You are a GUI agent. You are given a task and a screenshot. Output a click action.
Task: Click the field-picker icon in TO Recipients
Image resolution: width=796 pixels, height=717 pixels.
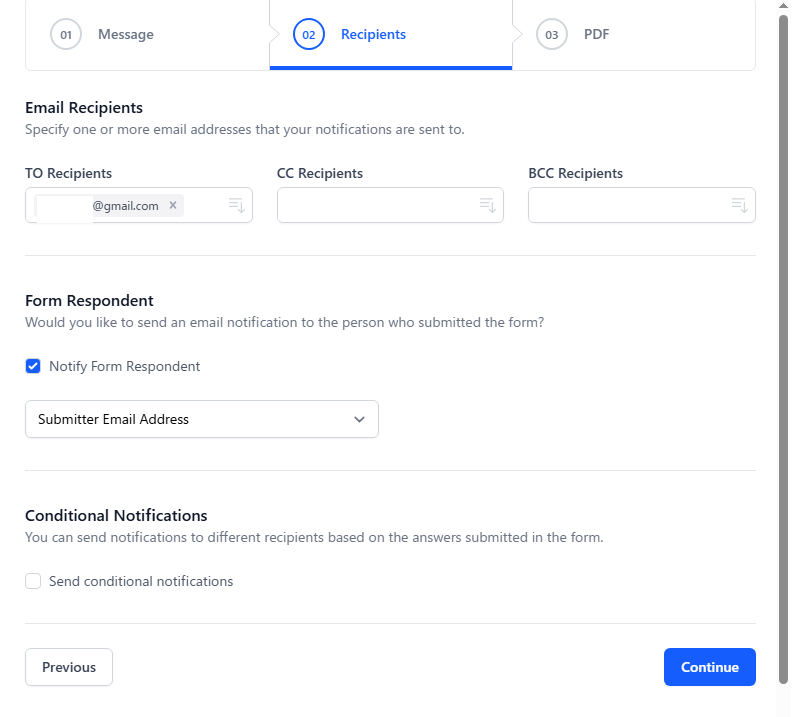pyautogui.click(x=237, y=205)
